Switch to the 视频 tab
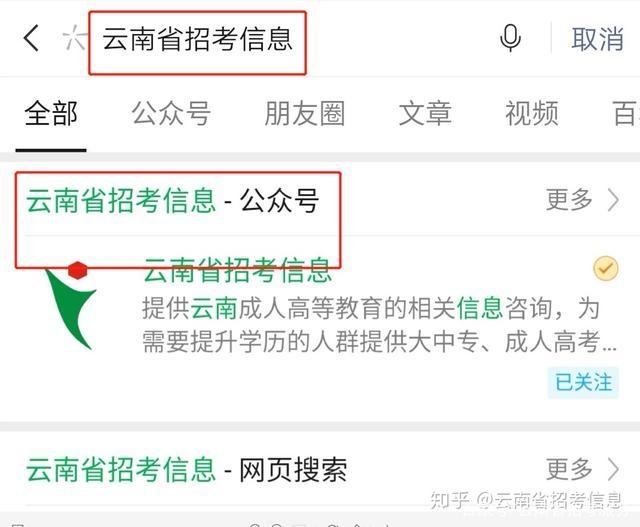The image size is (640, 527). (532, 113)
